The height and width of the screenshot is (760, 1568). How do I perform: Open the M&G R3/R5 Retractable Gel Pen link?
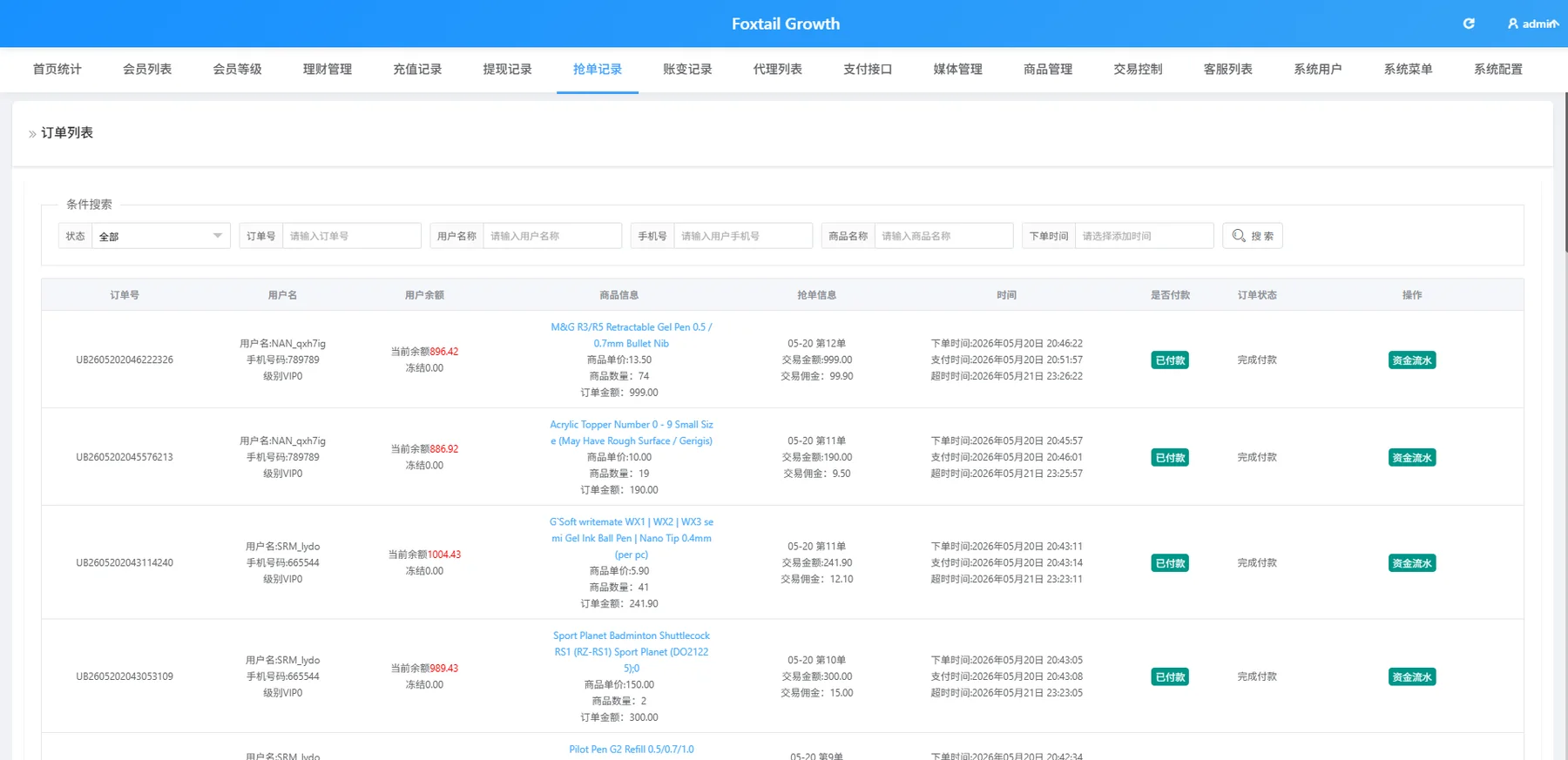click(x=632, y=335)
